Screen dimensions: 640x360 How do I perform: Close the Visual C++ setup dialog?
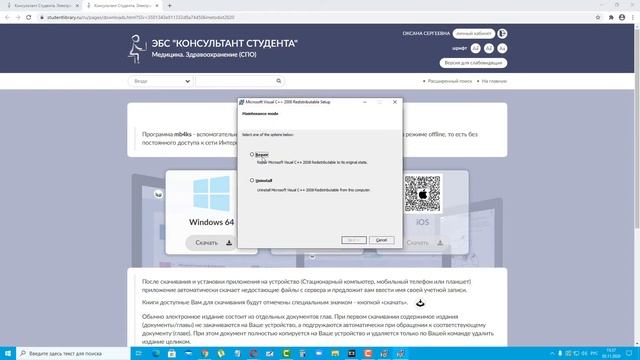click(x=395, y=102)
